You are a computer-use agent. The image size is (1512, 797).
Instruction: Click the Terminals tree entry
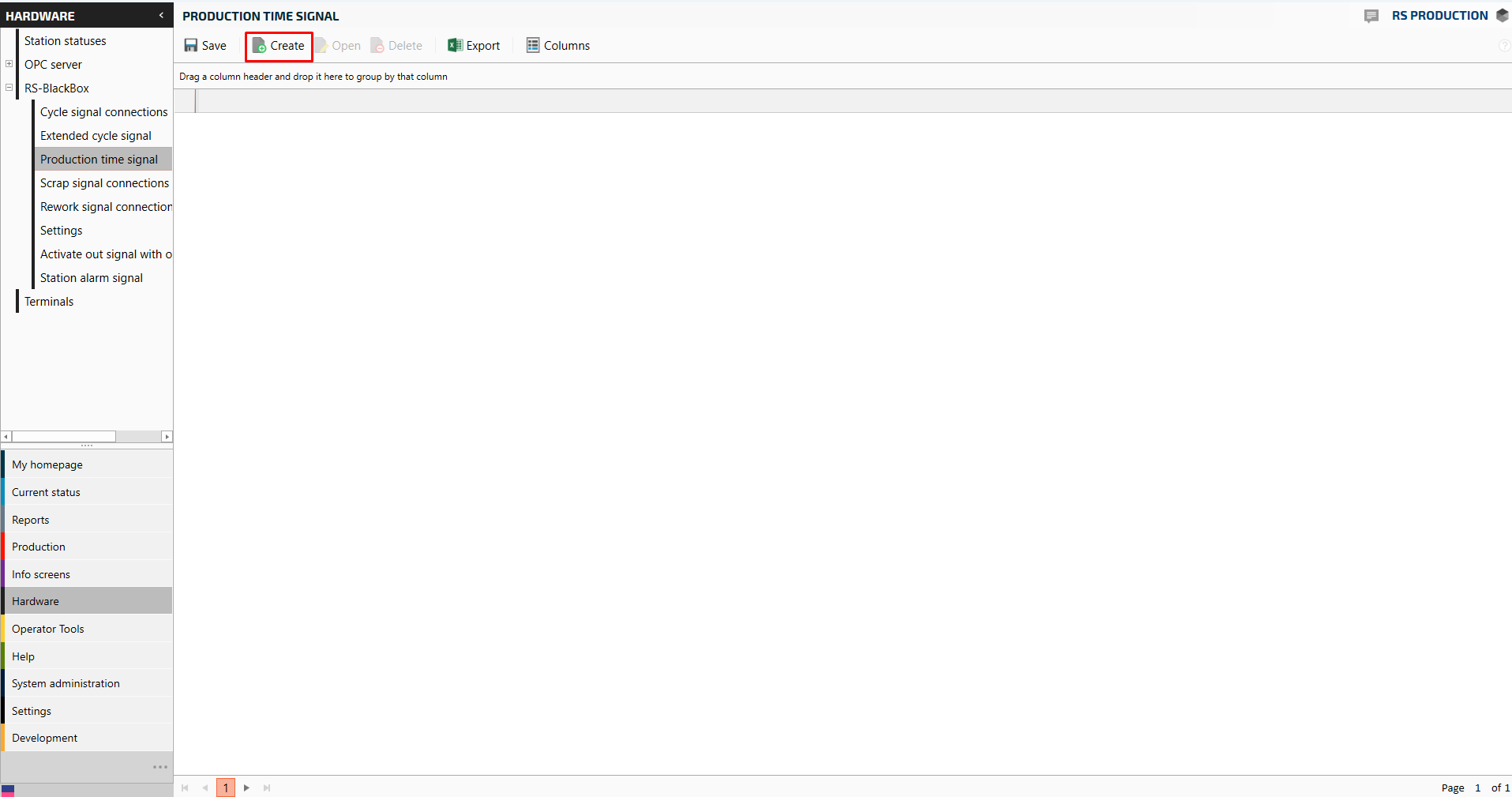pyautogui.click(x=49, y=302)
